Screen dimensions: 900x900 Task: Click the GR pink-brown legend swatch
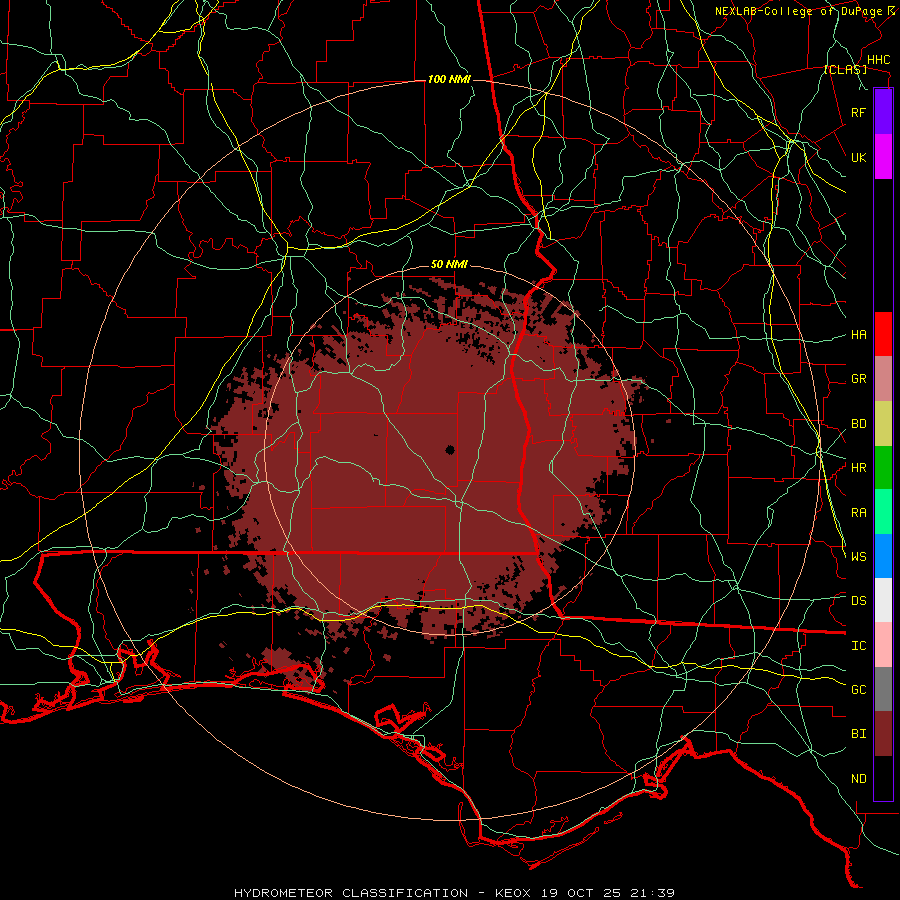tap(883, 379)
